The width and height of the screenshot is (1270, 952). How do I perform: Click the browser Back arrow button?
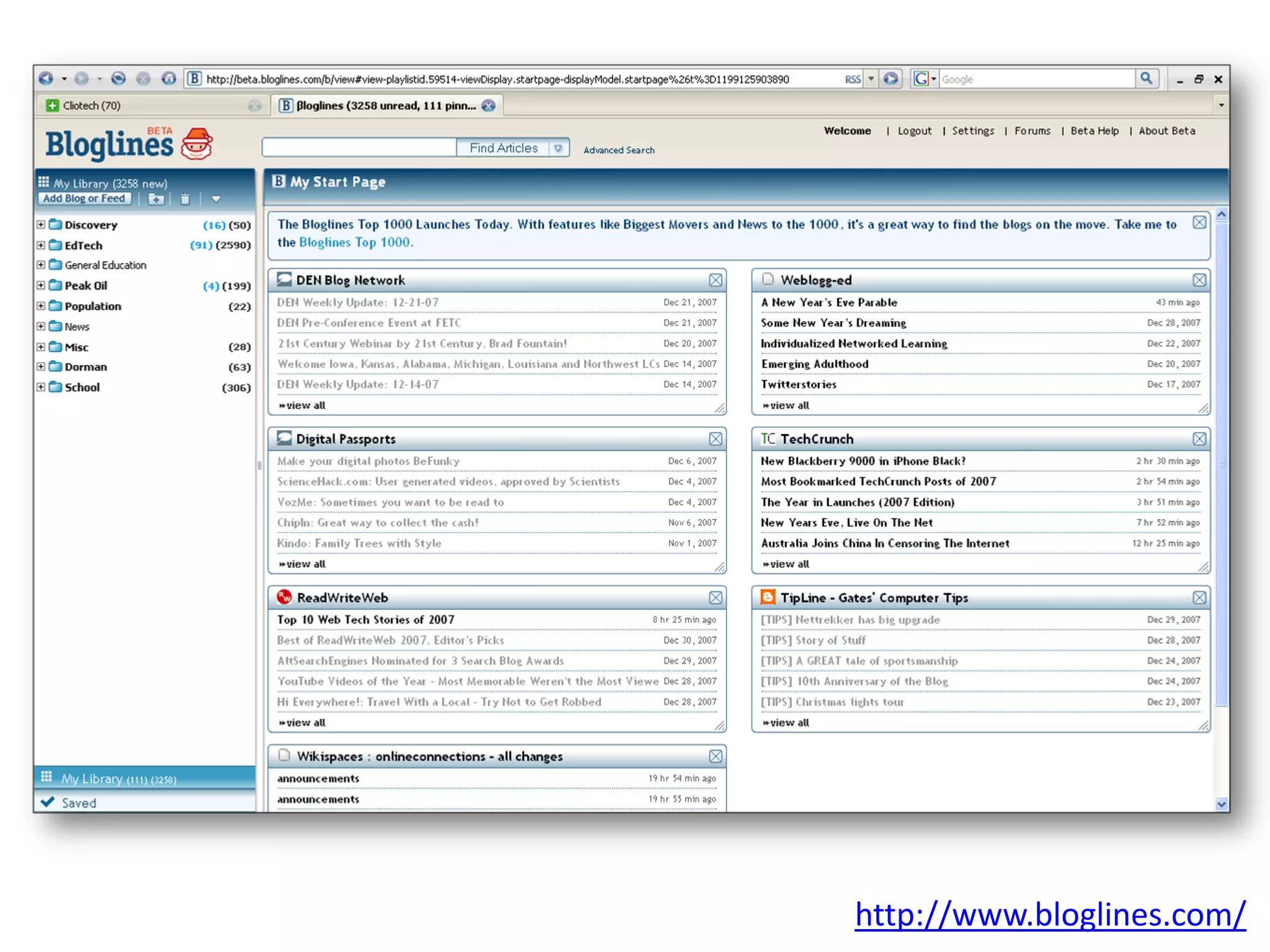tap(46, 79)
